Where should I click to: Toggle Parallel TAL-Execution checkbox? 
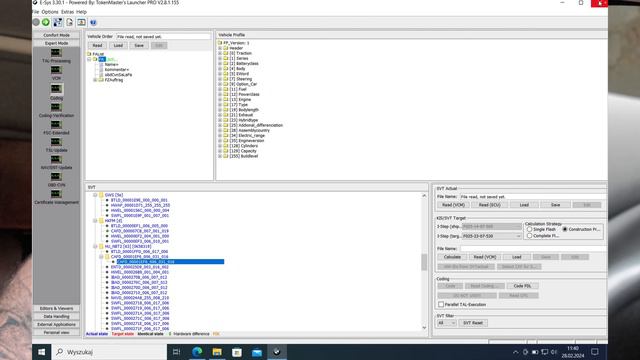[441, 304]
